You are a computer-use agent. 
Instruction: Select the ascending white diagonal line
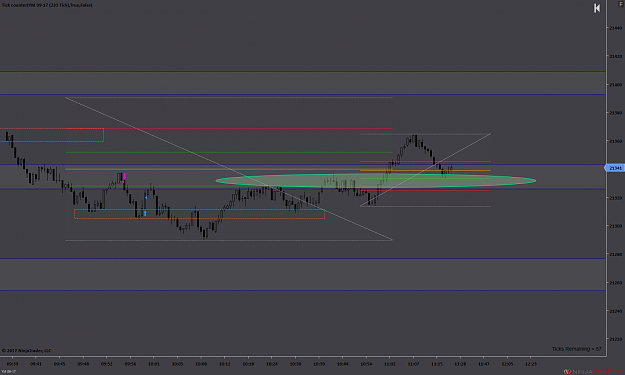click(425, 170)
